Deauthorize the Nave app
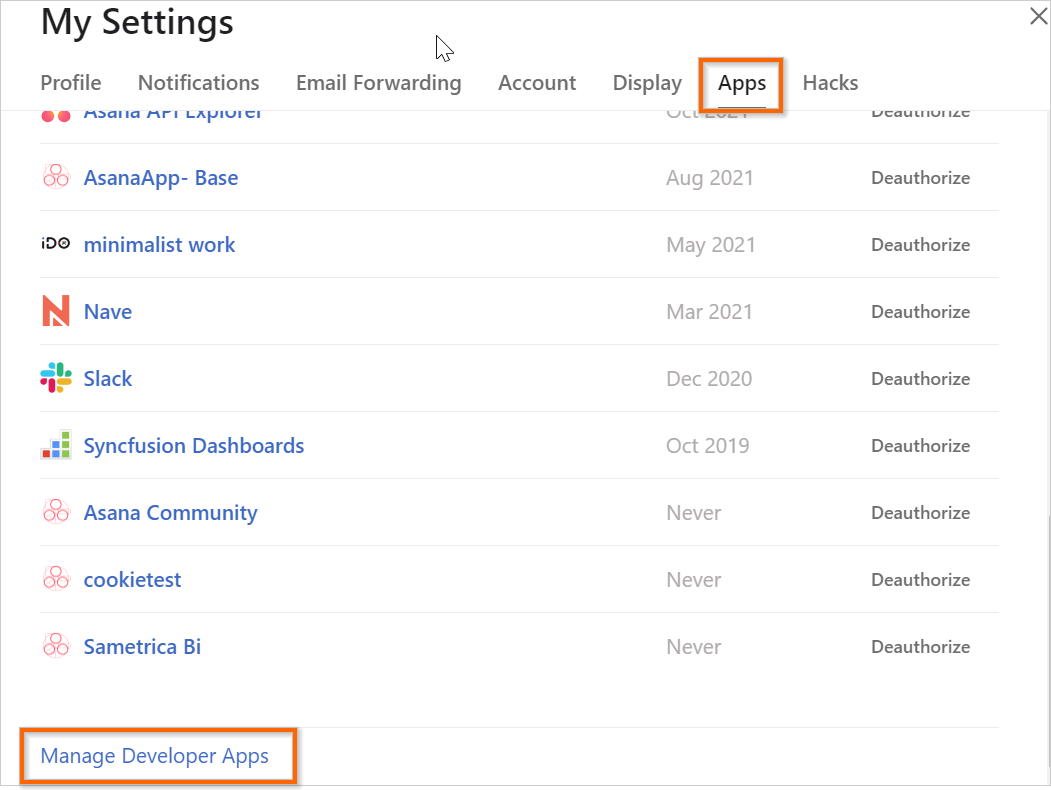Viewport: 1051px width, 790px height. (x=920, y=312)
